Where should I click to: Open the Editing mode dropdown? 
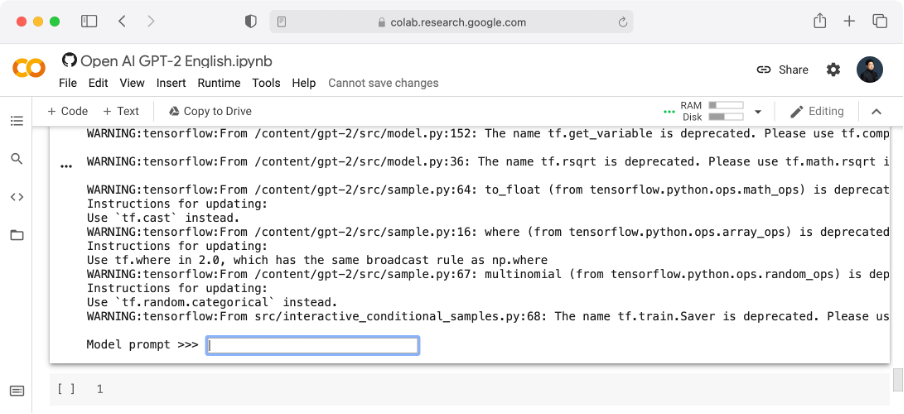(817, 111)
